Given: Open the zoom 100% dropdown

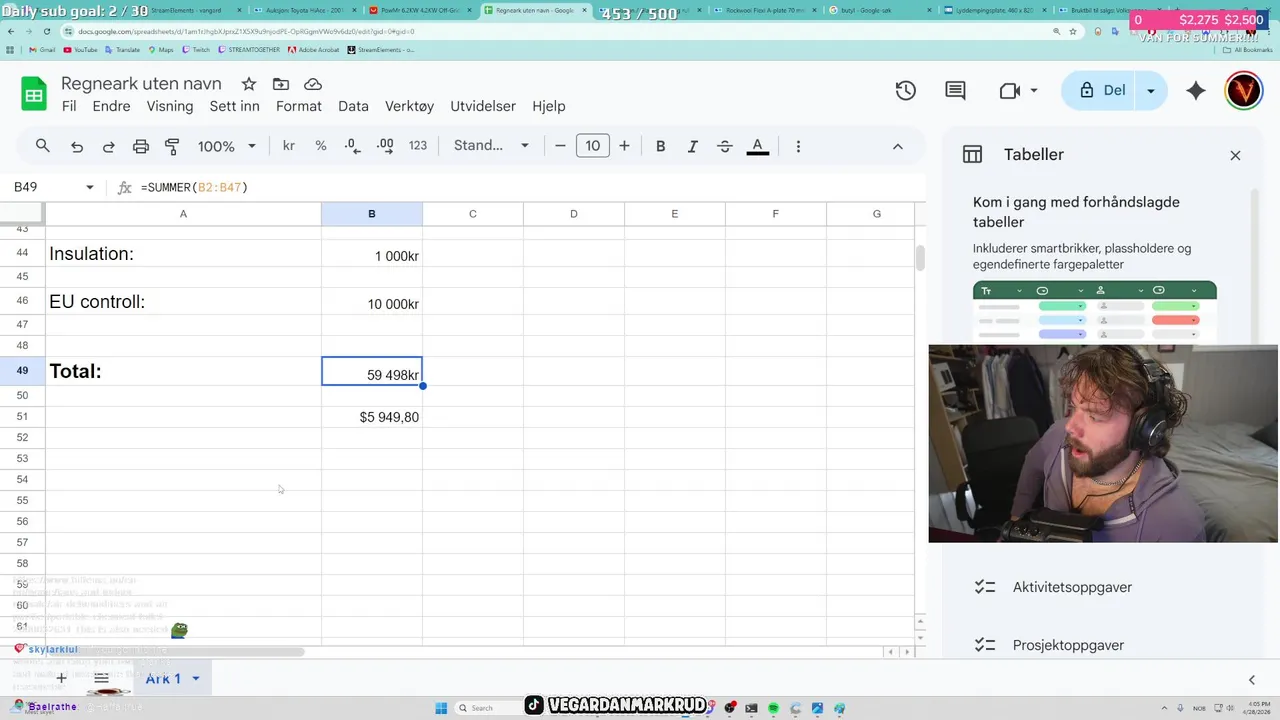Looking at the screenshot, I should click(227, 146).
